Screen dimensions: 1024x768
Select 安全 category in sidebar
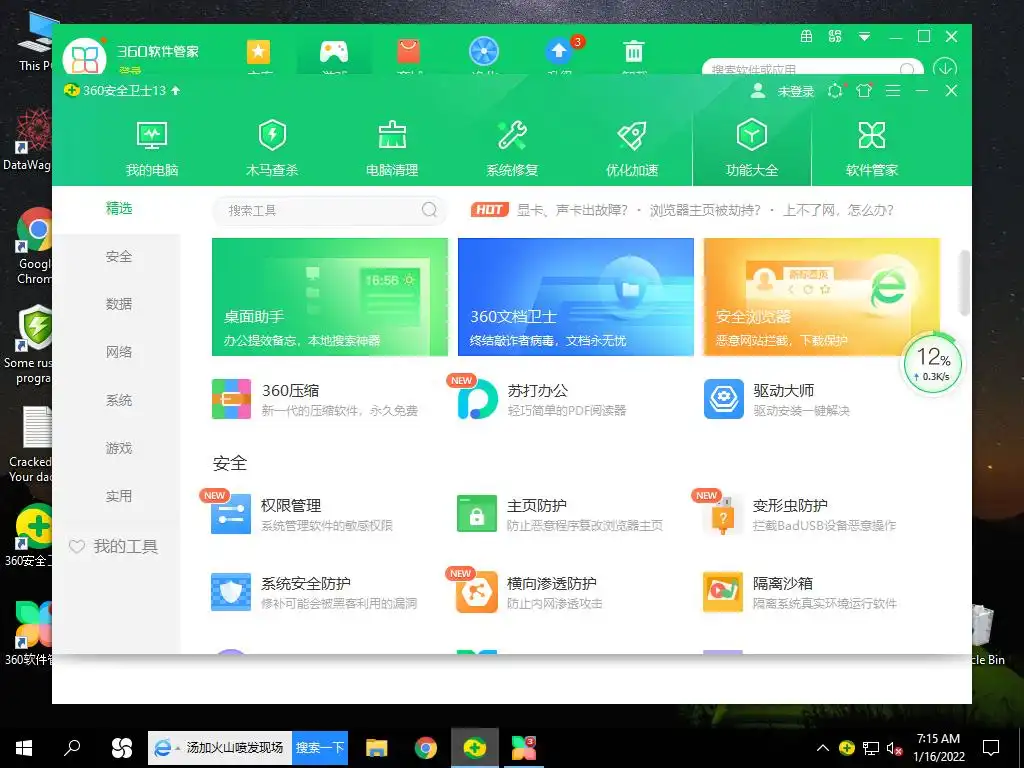pyautogui.click(x=119, y=257)
